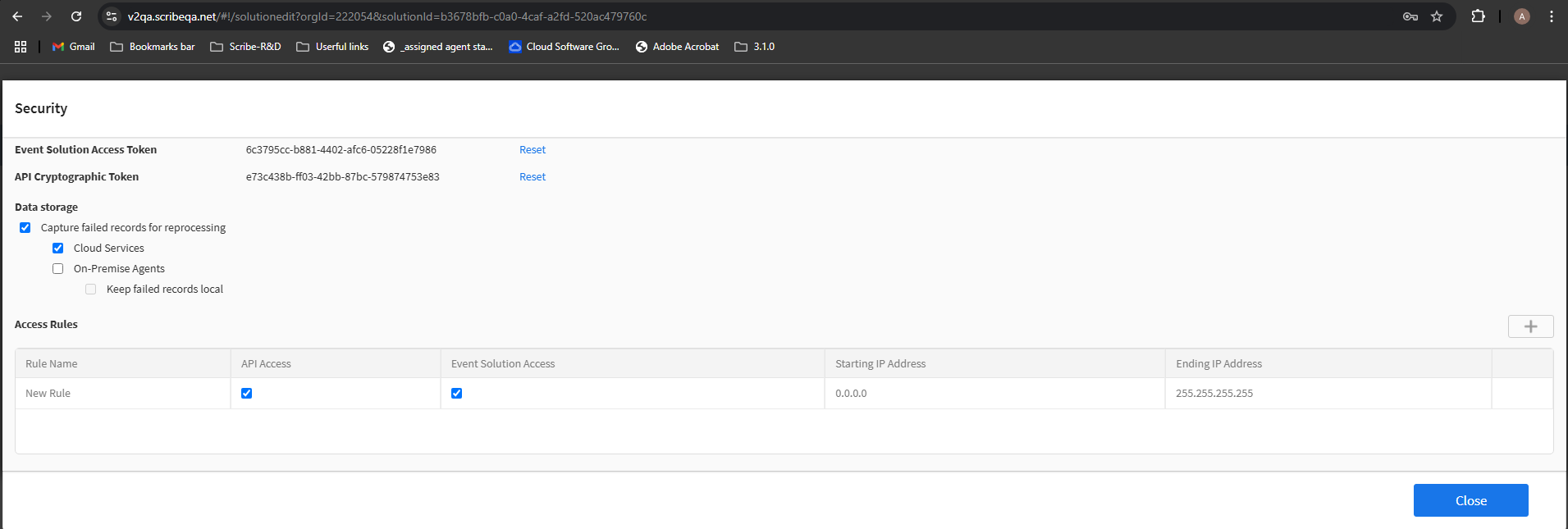
Task: Click the Ending IP Address column header
Action: (x=1328, y=363)
